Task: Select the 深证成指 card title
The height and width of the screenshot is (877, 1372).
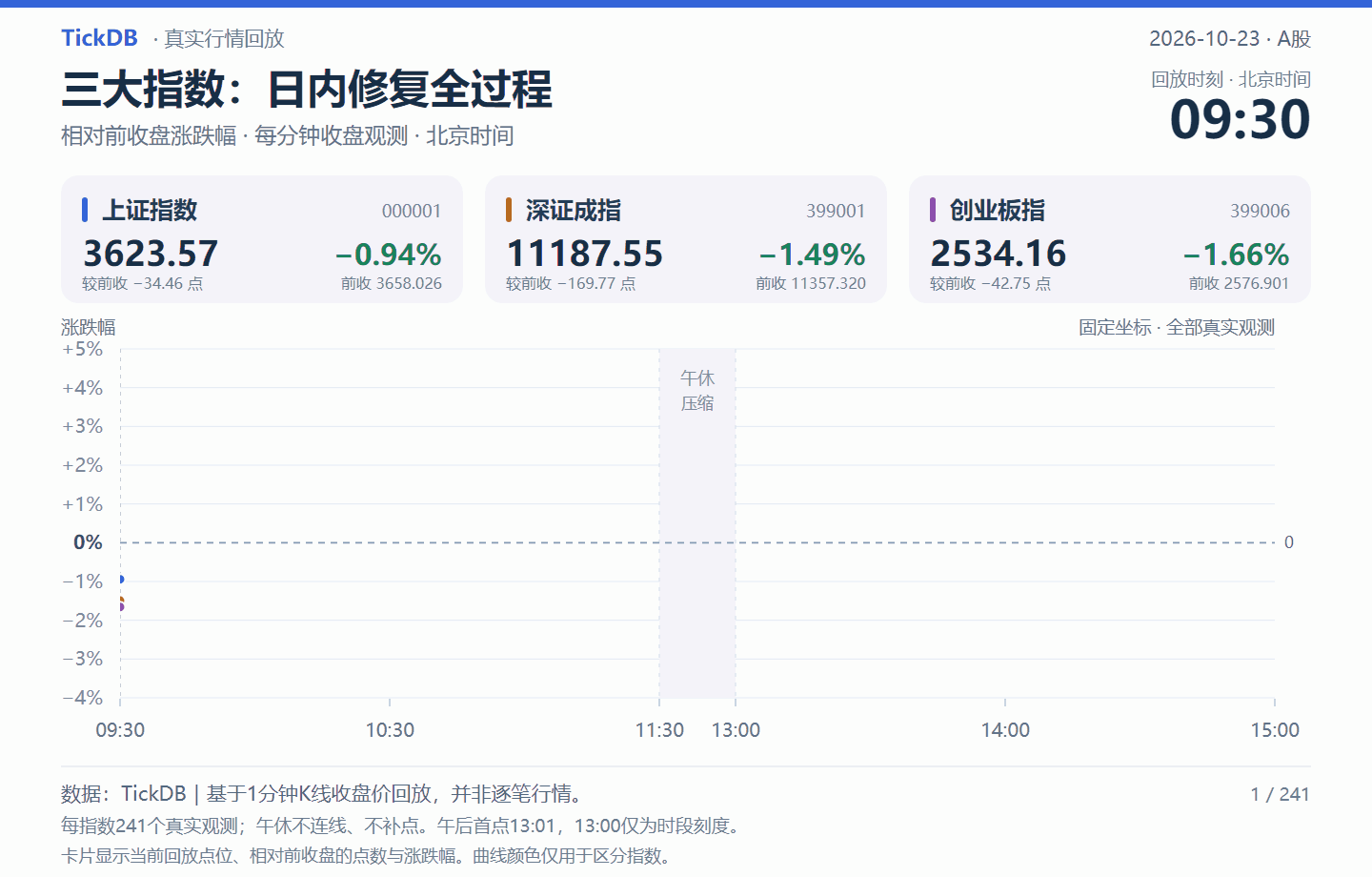Action: (x=574, y=210)
